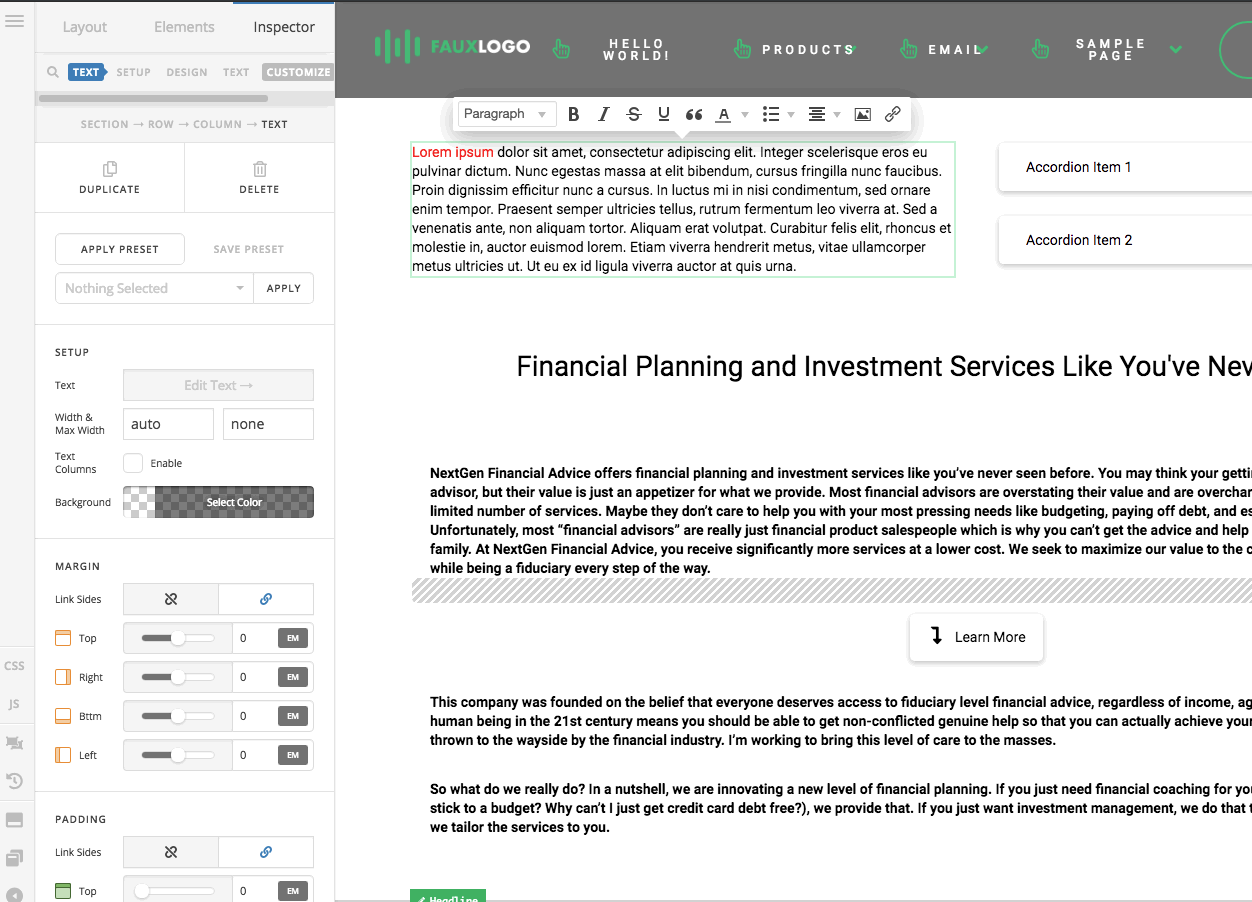Click the Width auto input field

(168, 424)
